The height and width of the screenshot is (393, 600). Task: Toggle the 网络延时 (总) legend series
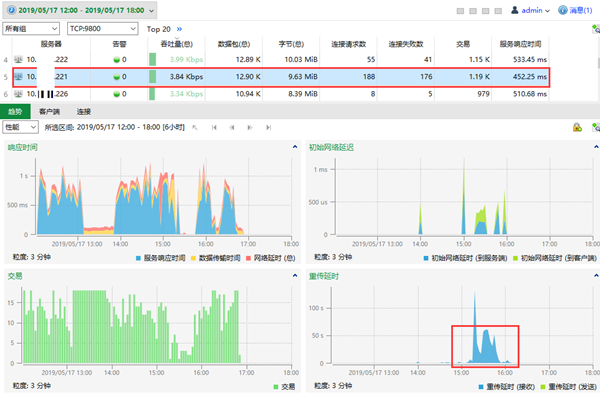click(x=271, y=258)
